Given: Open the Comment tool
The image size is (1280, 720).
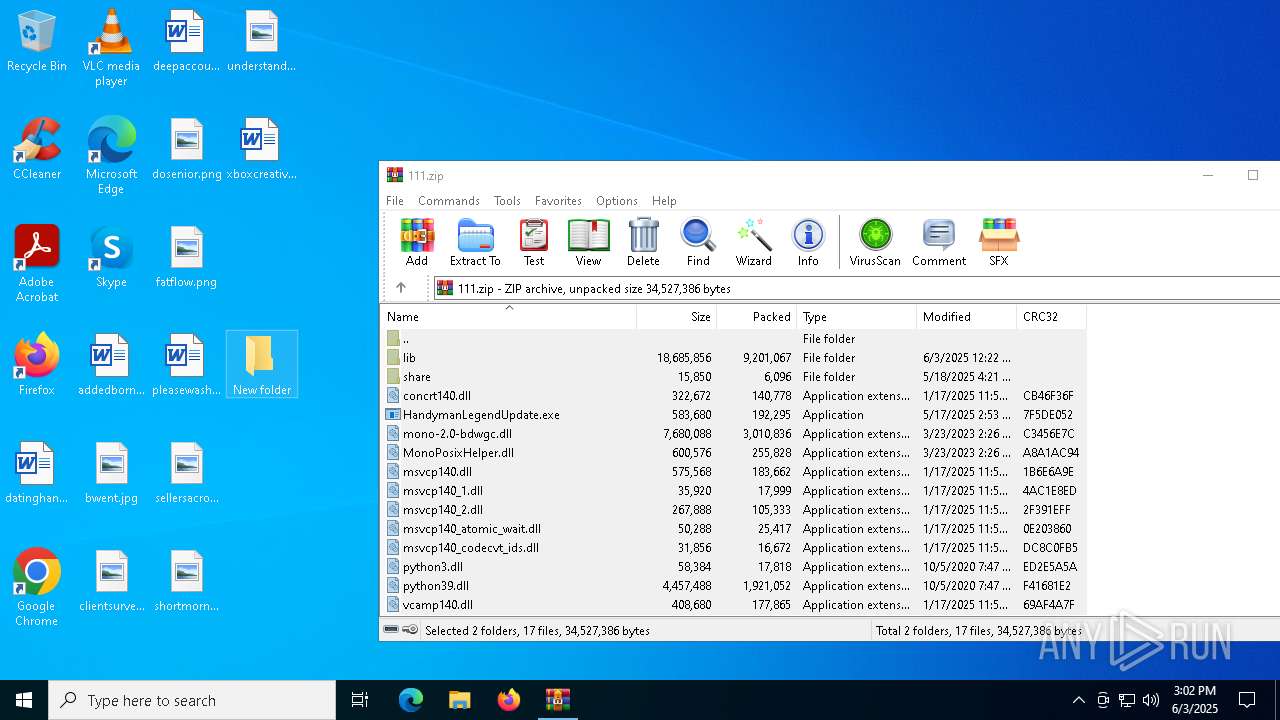Looking at the screenshot, I should [x=938, y=242].
